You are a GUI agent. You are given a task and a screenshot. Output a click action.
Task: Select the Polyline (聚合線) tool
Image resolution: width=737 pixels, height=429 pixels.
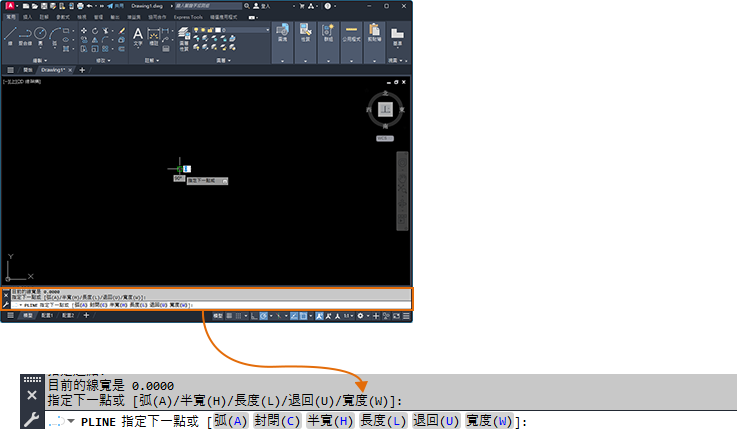25,36
